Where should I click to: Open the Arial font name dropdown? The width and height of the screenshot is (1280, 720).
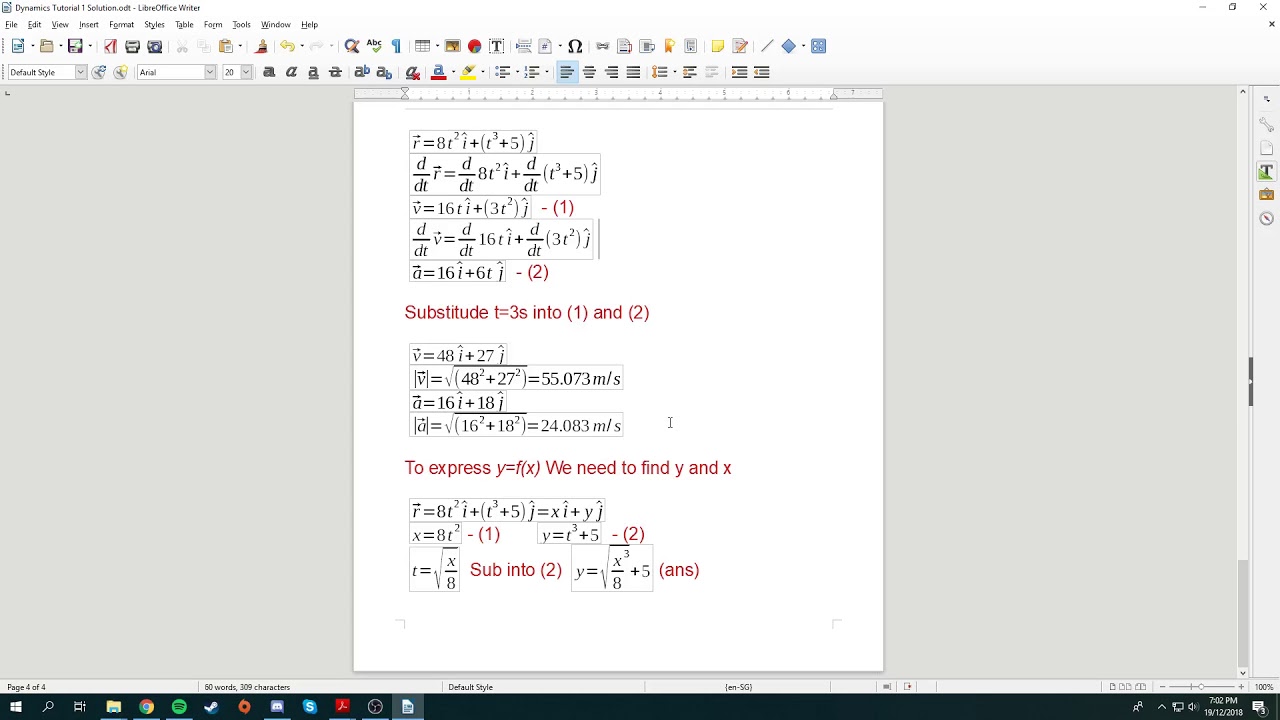pyautogui.click(x=210, y=72)
